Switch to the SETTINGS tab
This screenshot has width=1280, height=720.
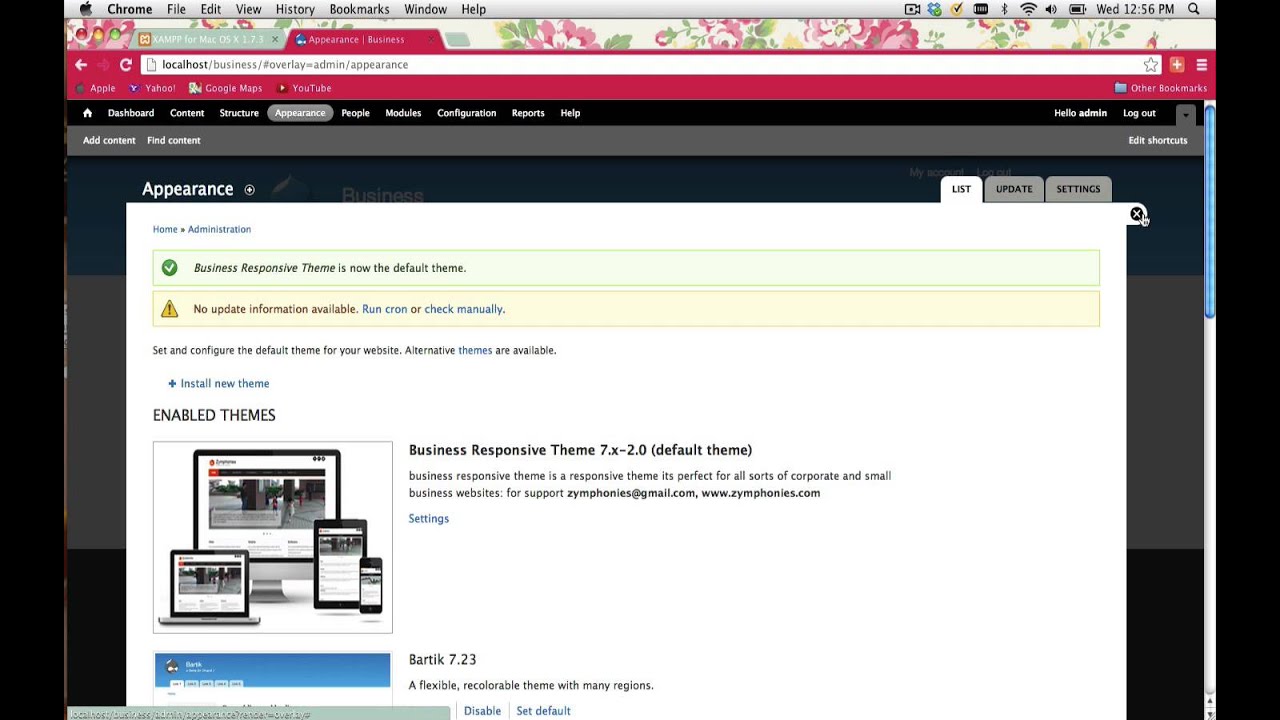coord(1078,189)
